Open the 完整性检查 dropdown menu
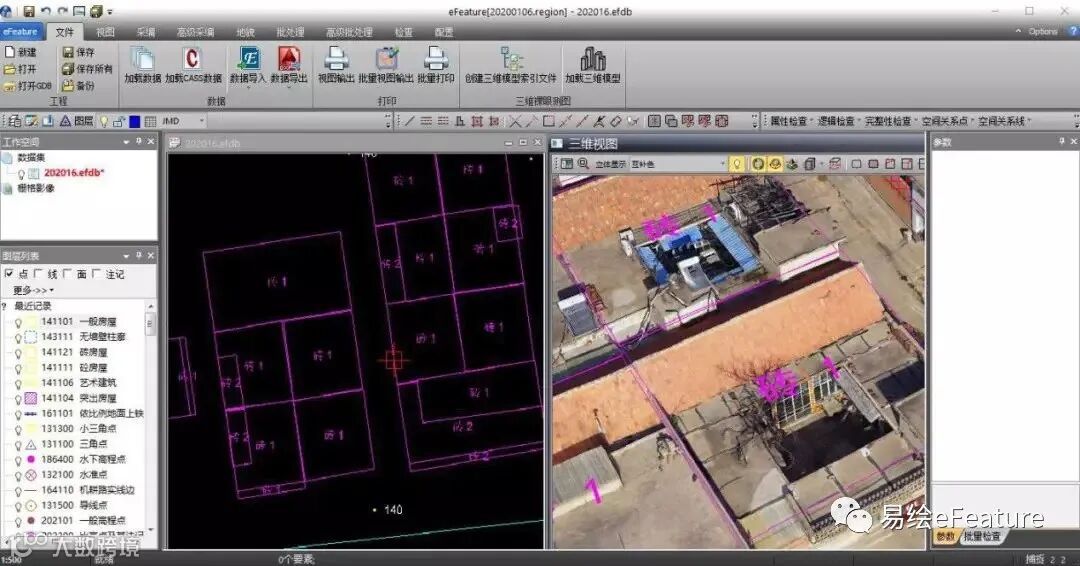 tap(891, 121)
